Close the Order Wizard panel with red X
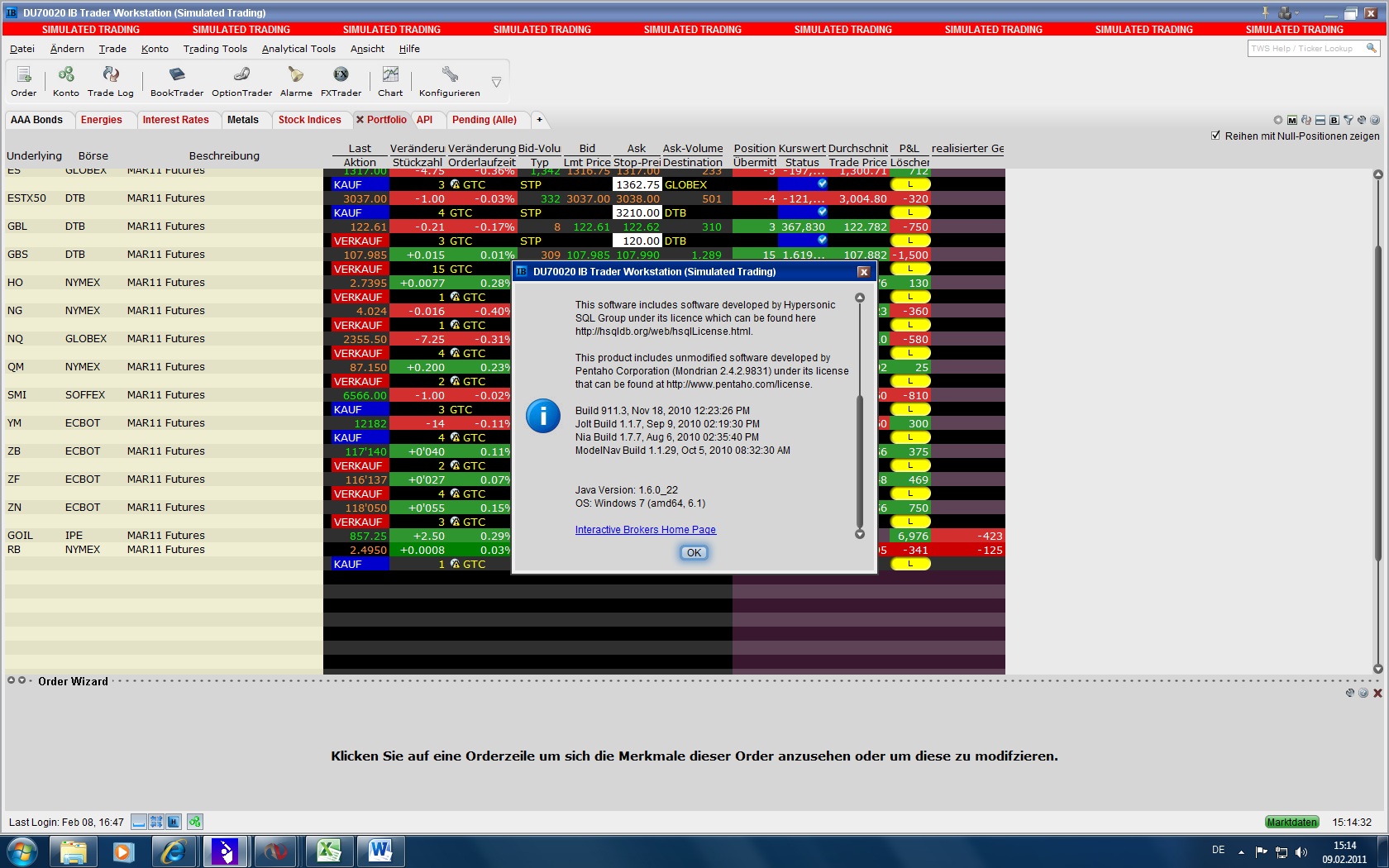1389x868 pixels. (x=1377, y=693)
